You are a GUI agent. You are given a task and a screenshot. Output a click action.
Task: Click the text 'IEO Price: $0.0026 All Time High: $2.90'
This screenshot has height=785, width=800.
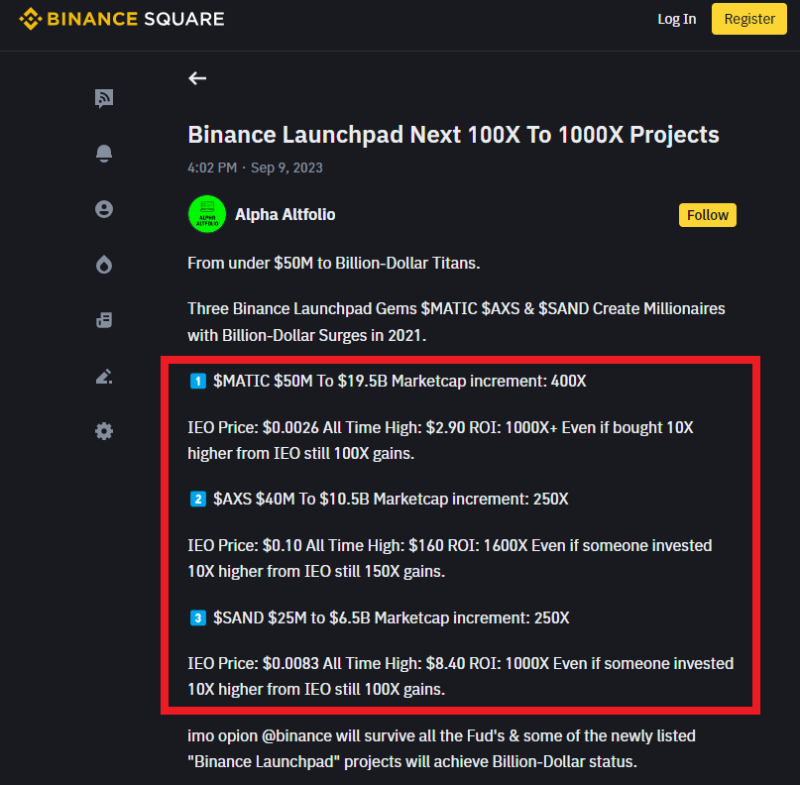click(x=326, y=427)
